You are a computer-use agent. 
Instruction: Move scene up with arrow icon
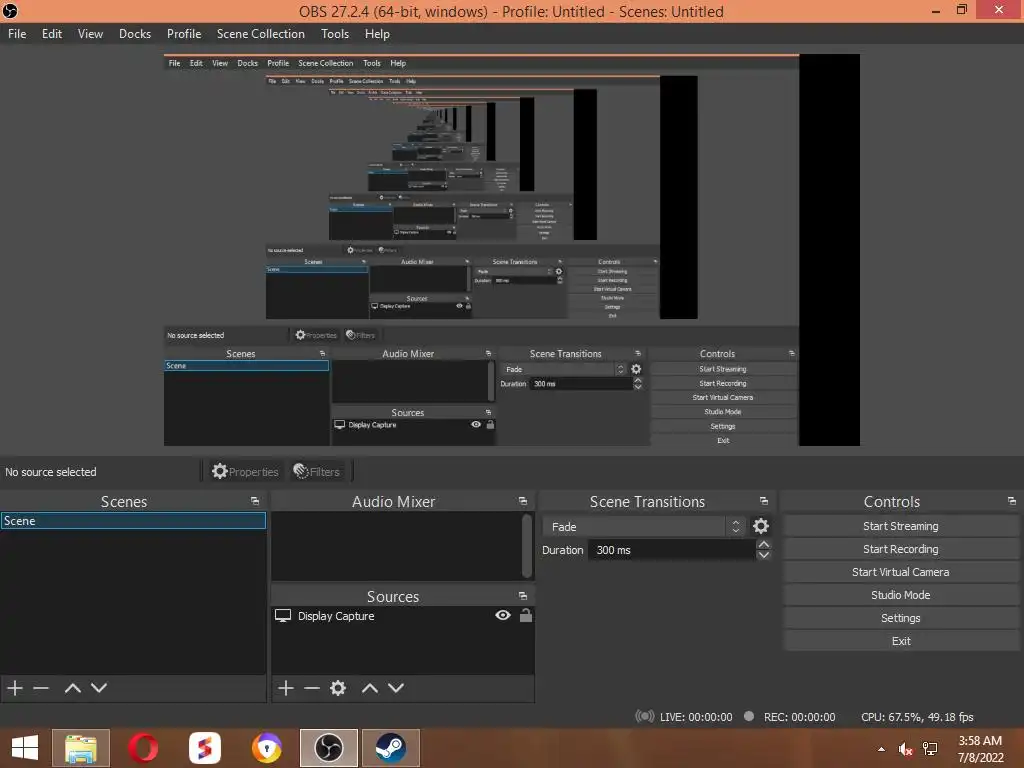pyautogui.click(x=72, y=688)
